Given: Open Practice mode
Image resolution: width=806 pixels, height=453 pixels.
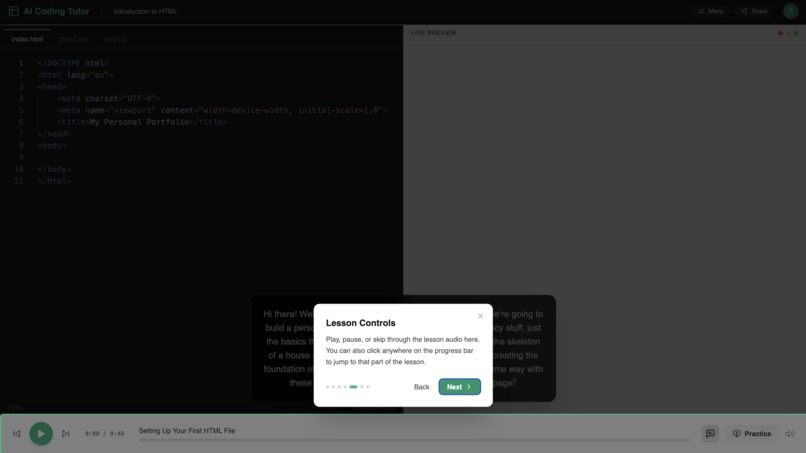Looking at the screenshot, I should (x=752, y=433).
